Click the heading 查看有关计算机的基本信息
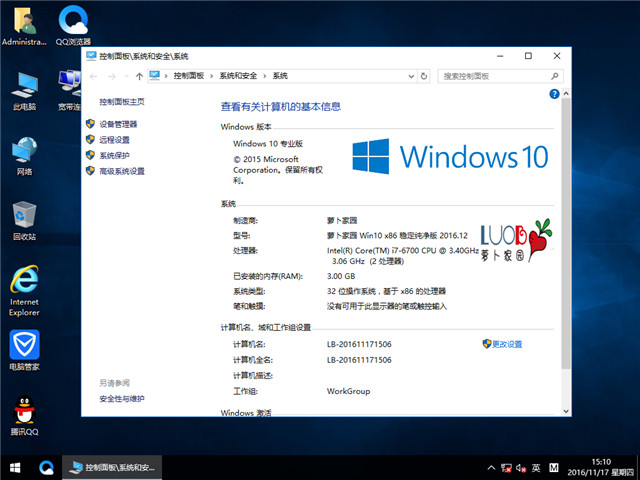 pyautogui.click(x=281, y=107)
